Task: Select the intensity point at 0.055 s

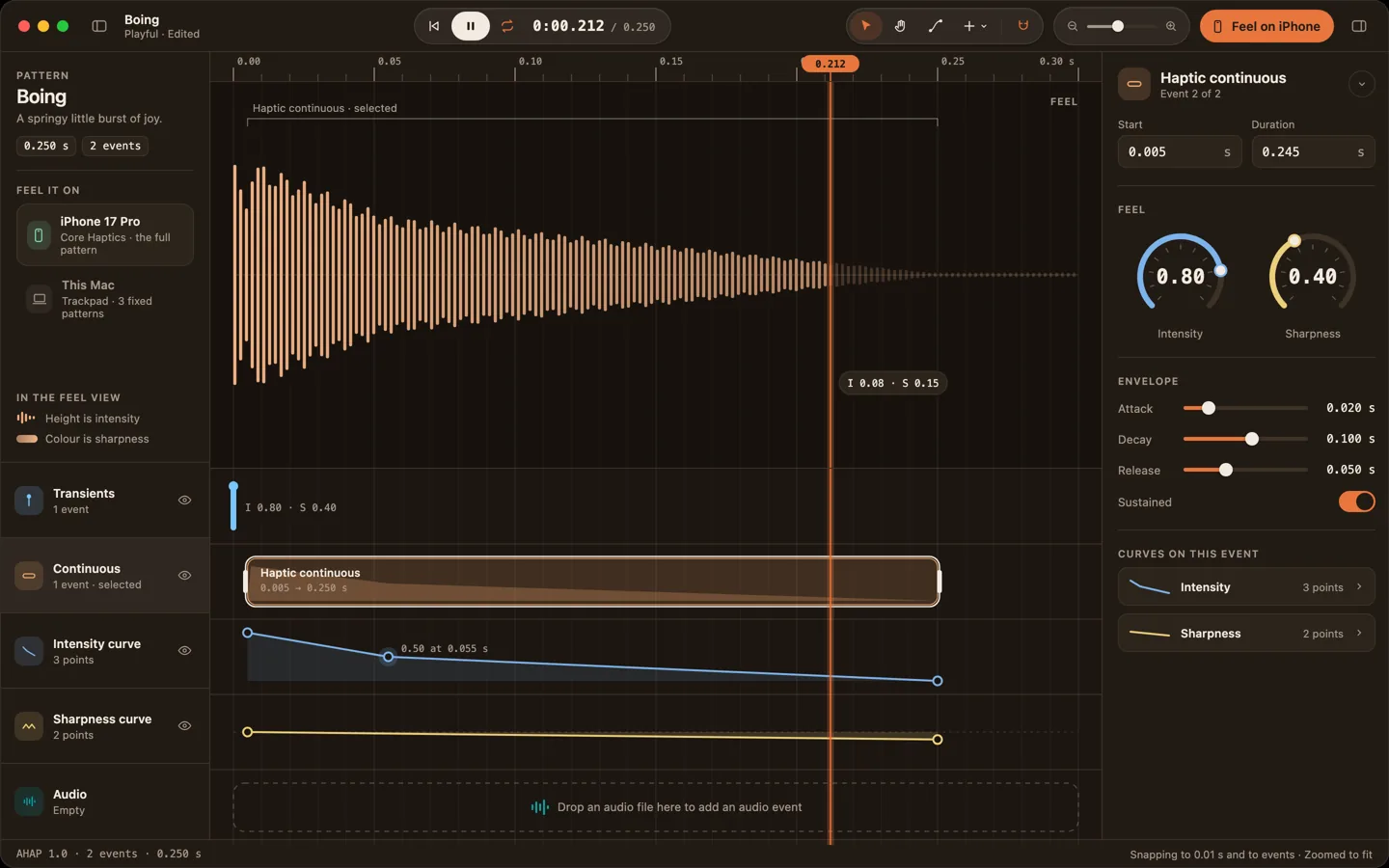Action: coord(388,657)
